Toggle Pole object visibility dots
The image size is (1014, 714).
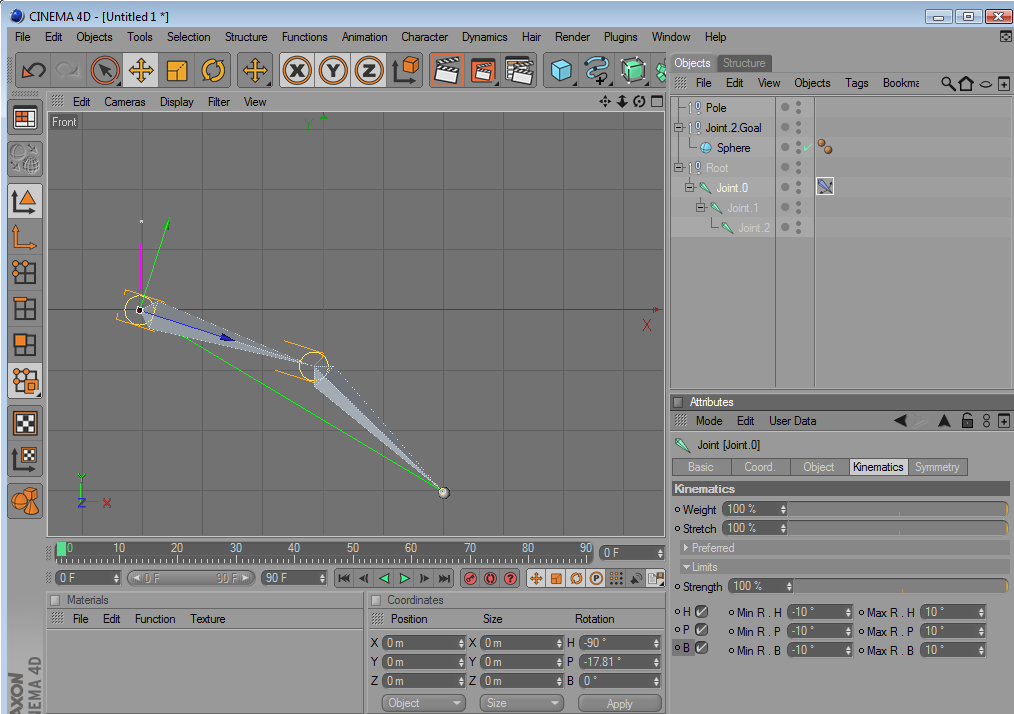[x=799, y=107]
